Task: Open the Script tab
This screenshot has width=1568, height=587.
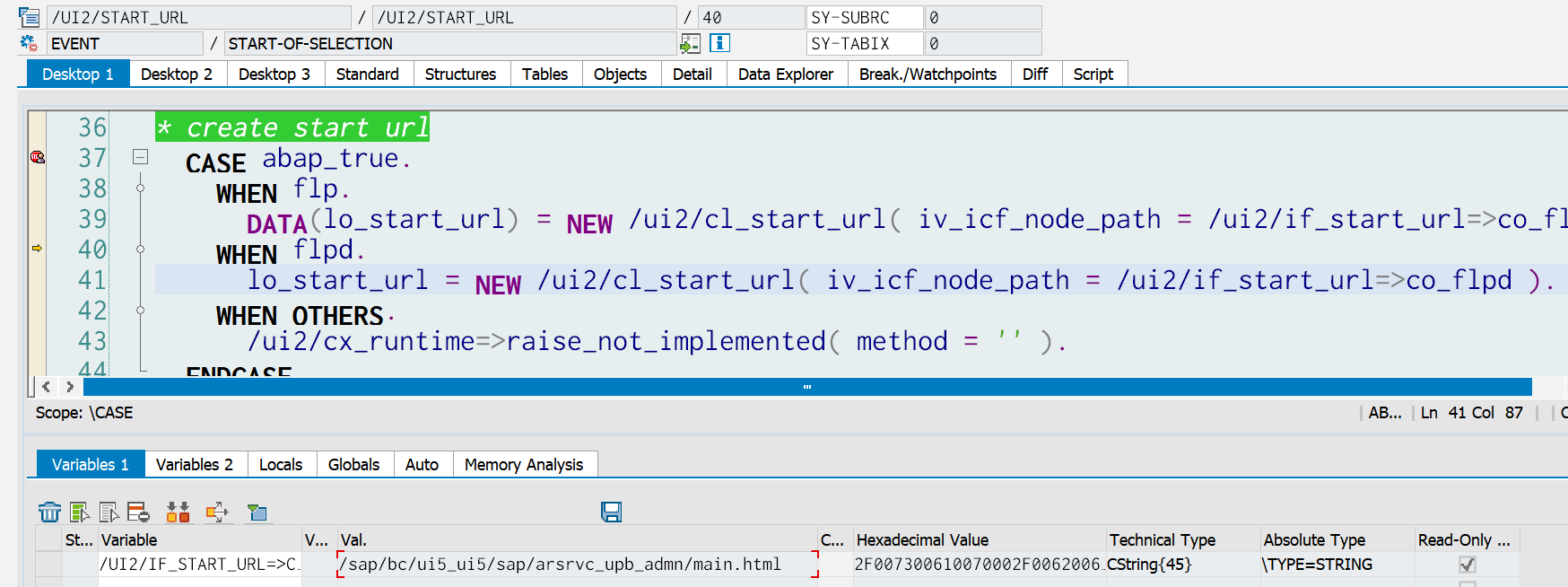Action: [1093, 74]
